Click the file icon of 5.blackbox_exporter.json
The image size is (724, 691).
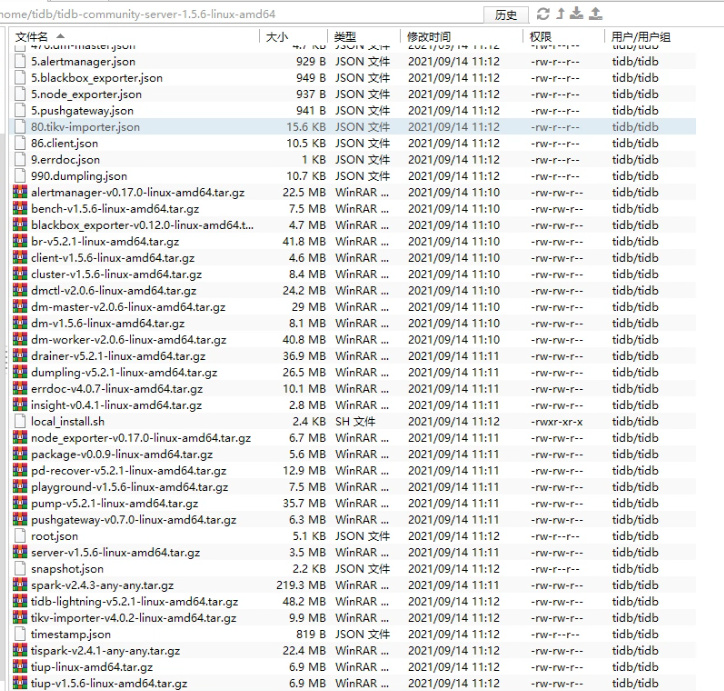coord(20,78)
